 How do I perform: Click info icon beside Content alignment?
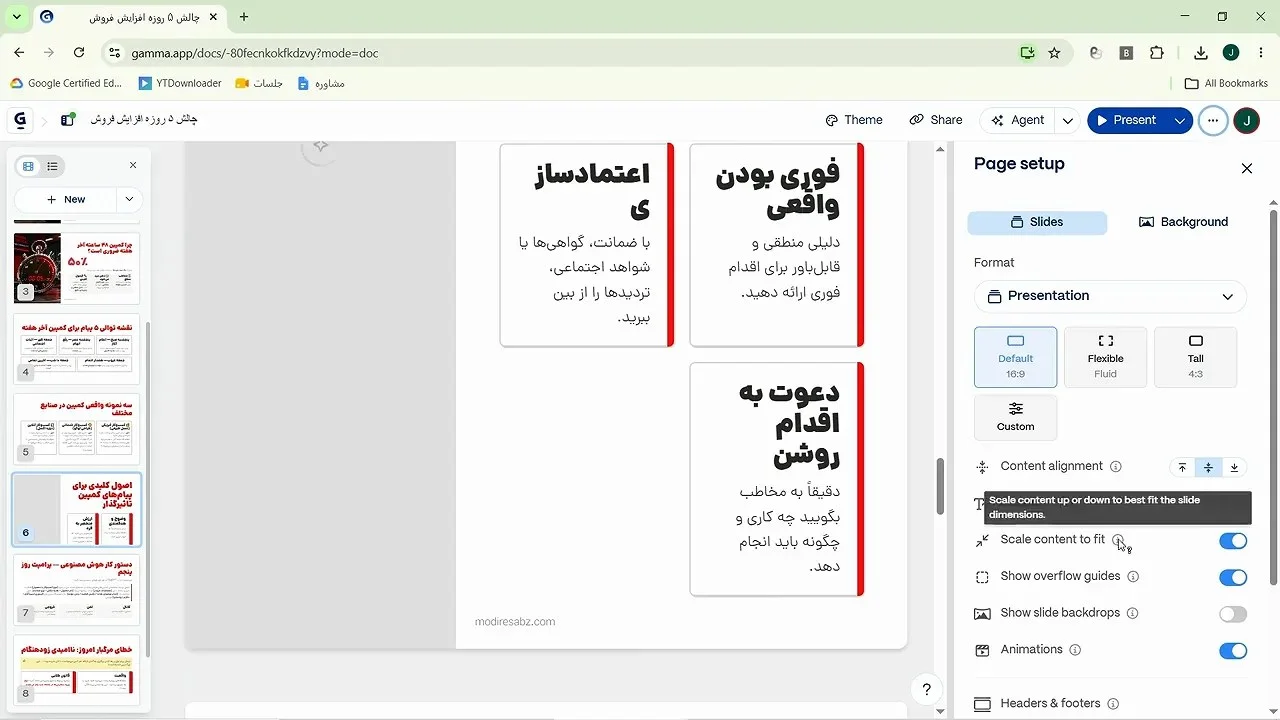point(1116,467)
